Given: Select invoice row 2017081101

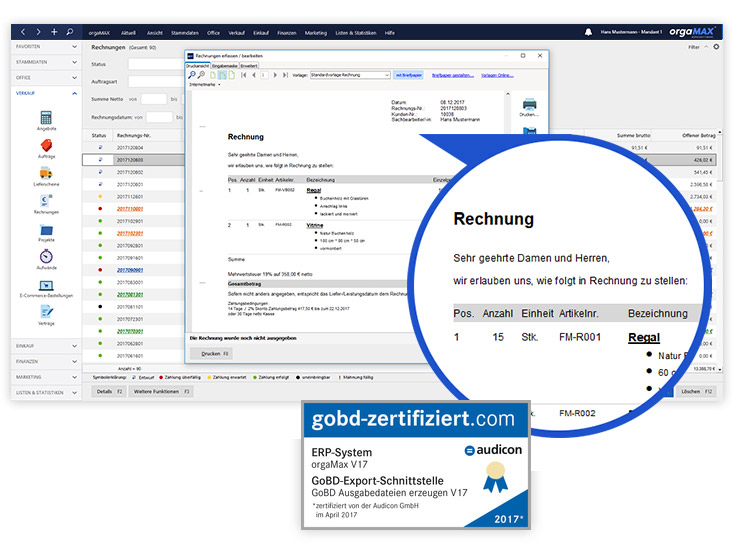Looking at the screenshot, I should pos(134,307).
